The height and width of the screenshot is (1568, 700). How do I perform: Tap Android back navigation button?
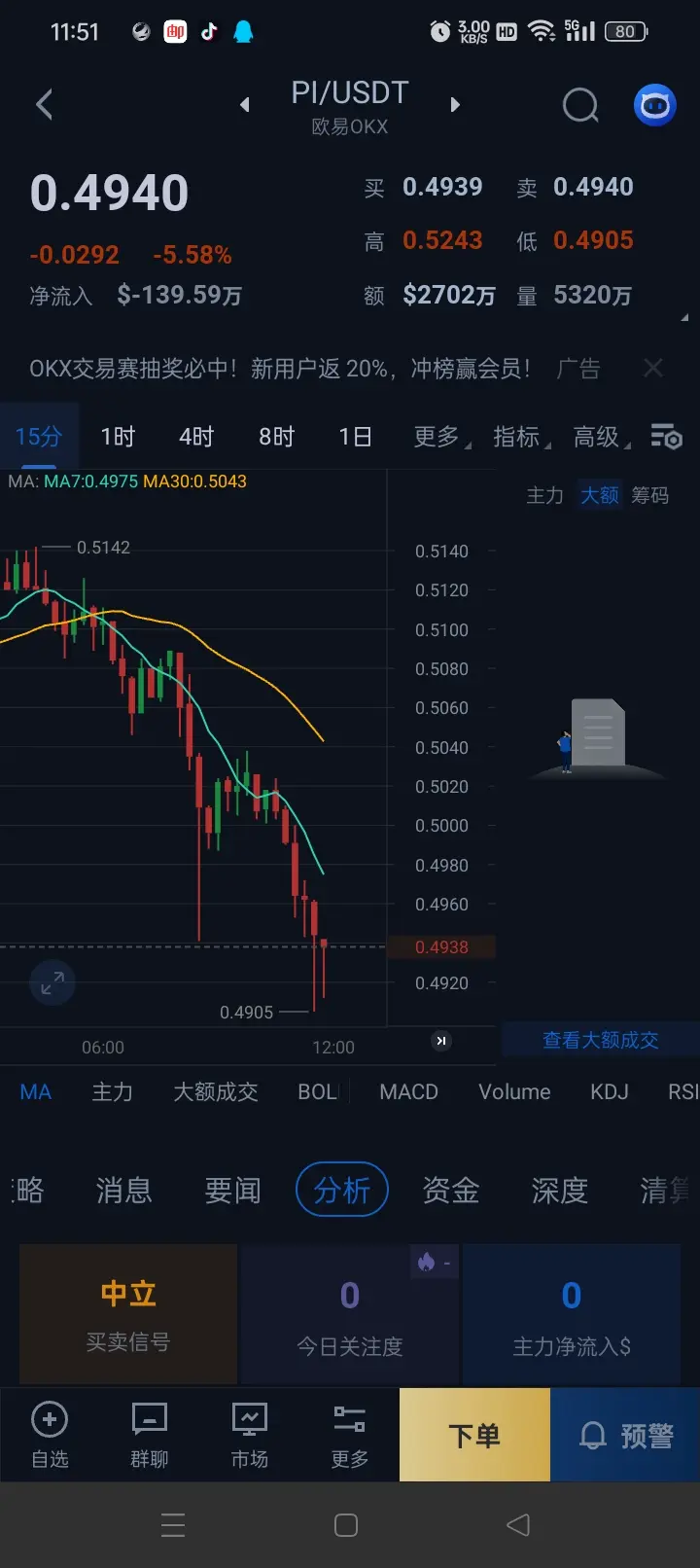(x=519, y=1525)
